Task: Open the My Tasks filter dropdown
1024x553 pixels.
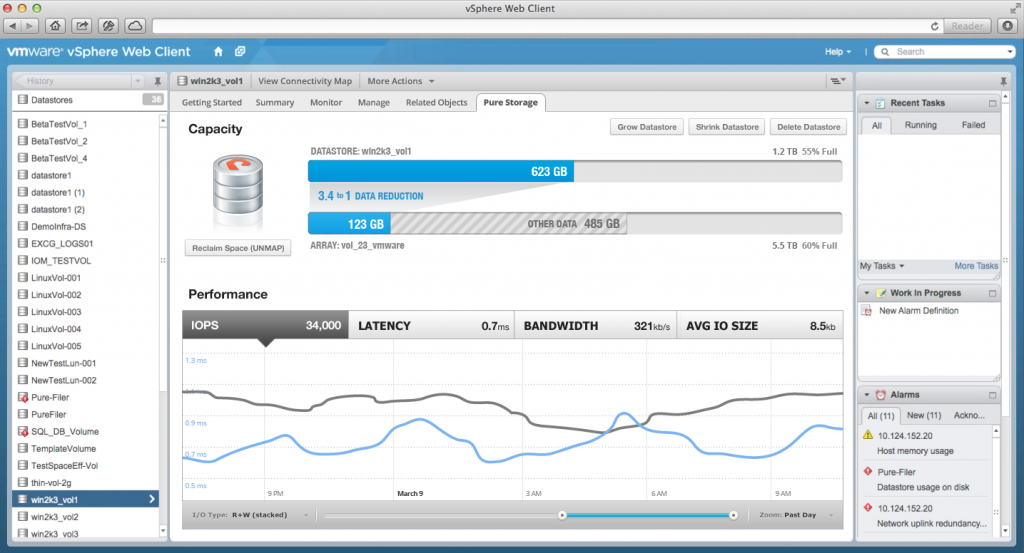Action: tap(882, 266)
